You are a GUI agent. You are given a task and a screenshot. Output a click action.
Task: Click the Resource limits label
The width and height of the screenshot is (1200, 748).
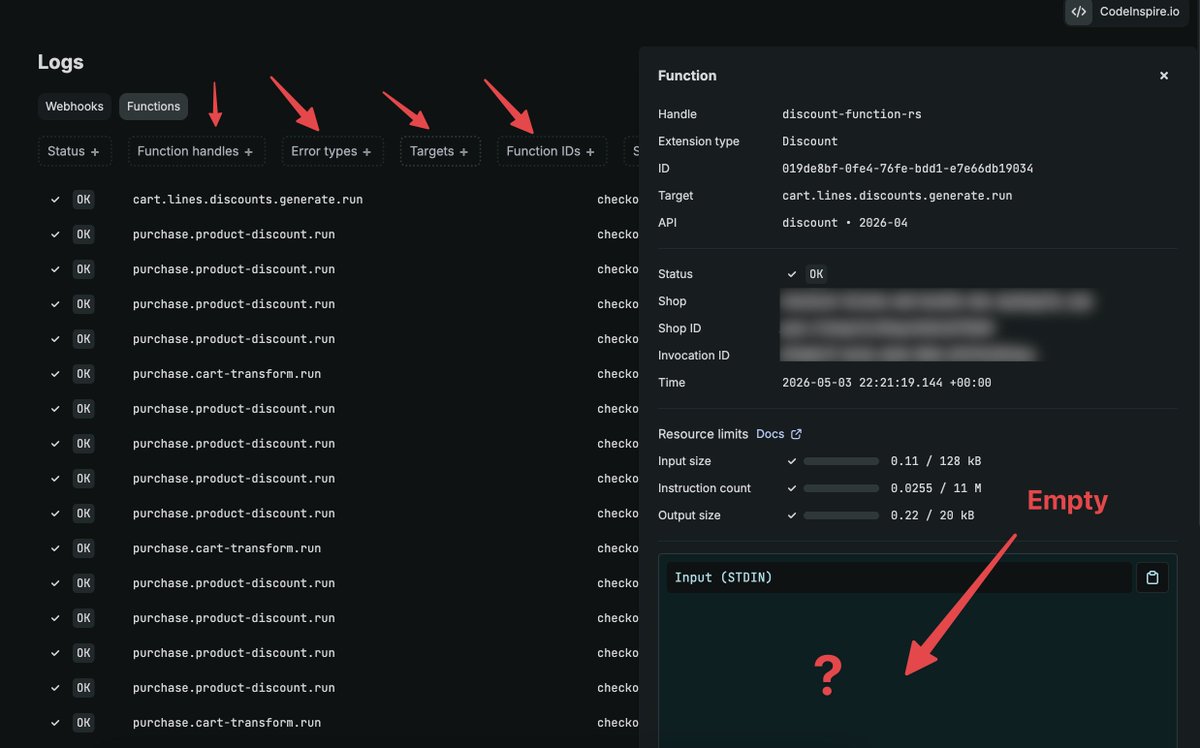(x=703, y=434)
